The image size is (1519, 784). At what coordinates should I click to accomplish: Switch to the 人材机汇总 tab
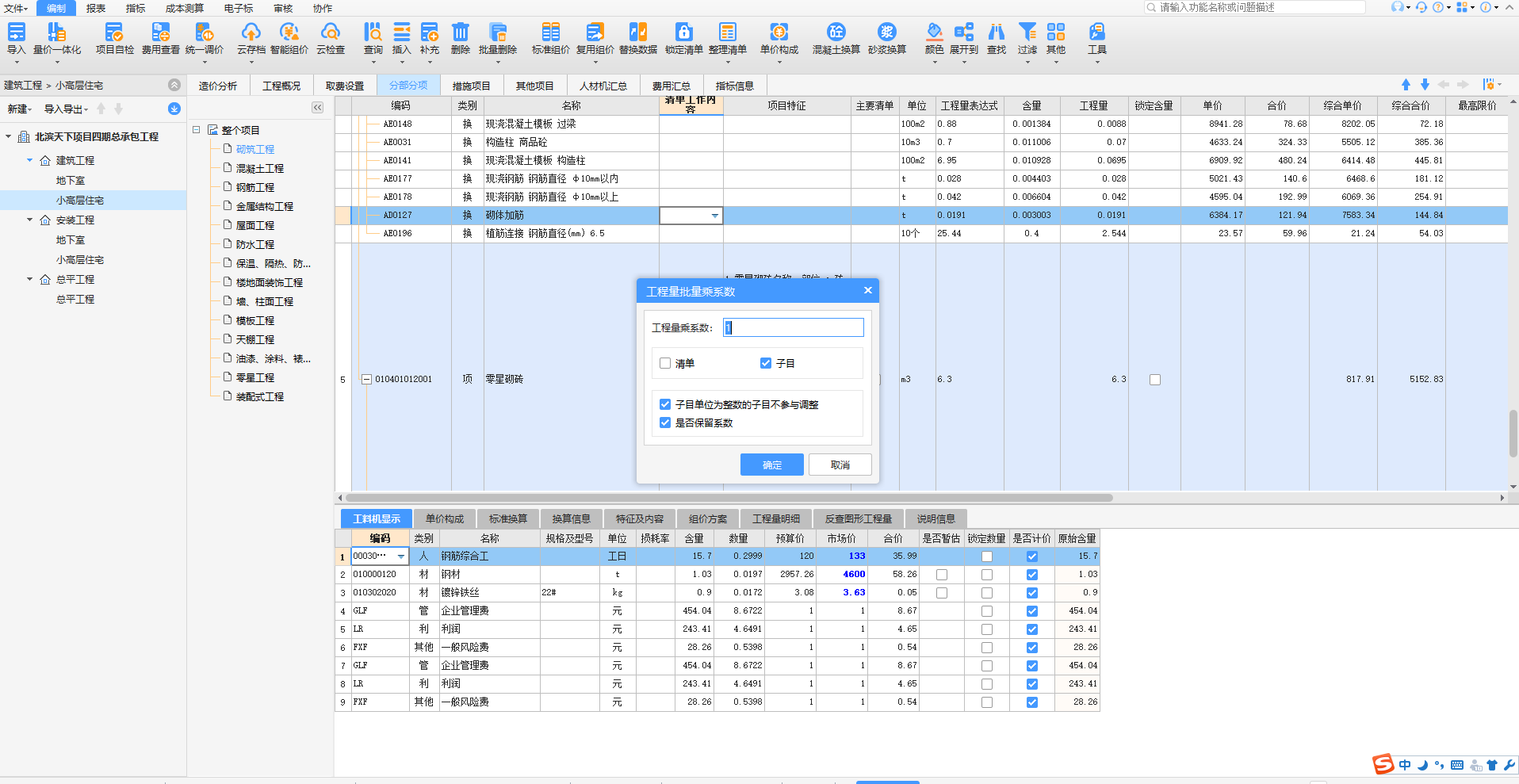[603, 86]
